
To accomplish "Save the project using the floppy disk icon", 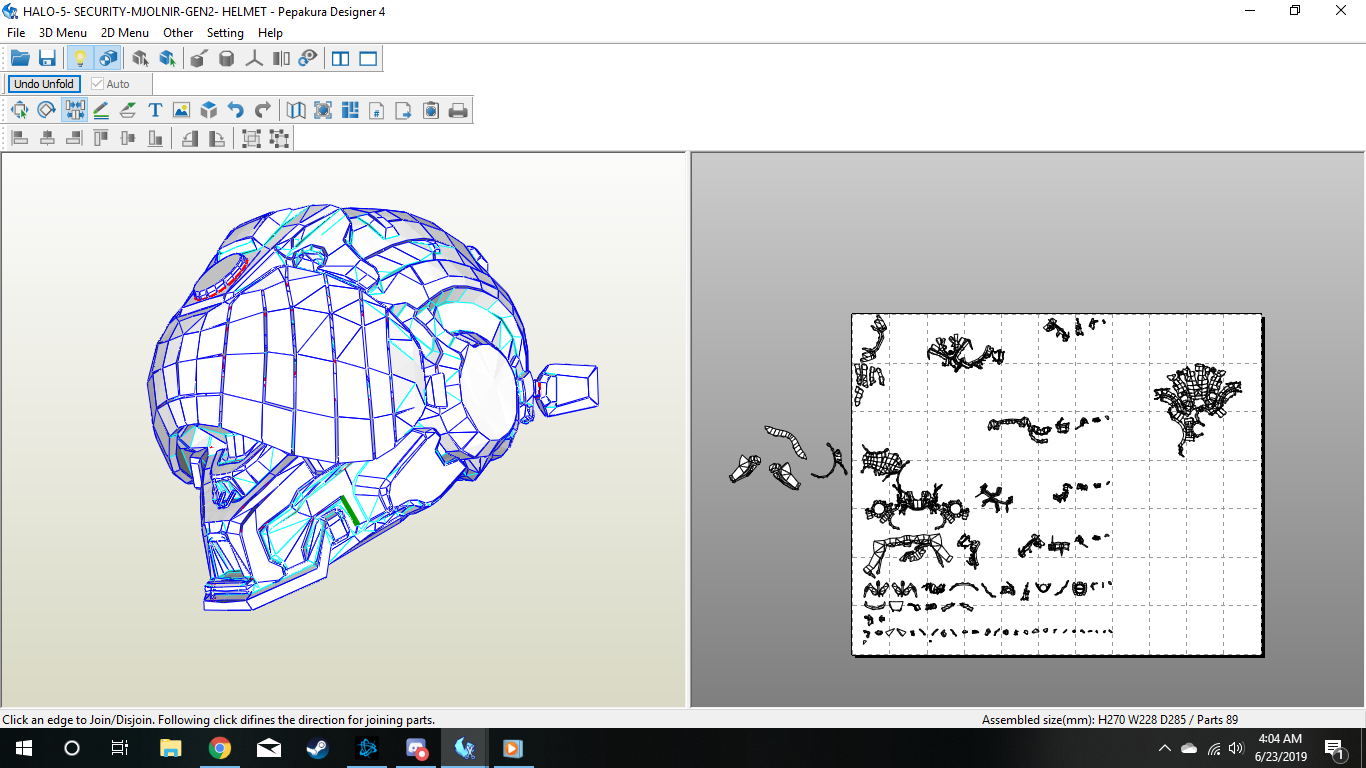I will 47,58.
